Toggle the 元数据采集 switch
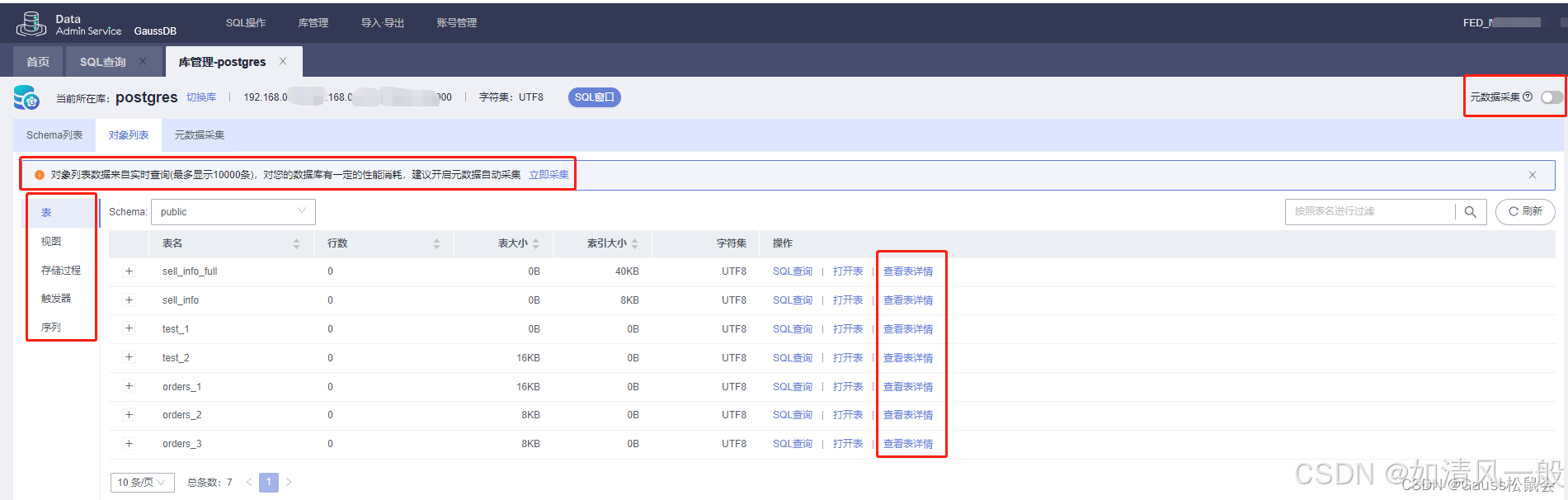The image size is (1568, 500). [1551, 97]
